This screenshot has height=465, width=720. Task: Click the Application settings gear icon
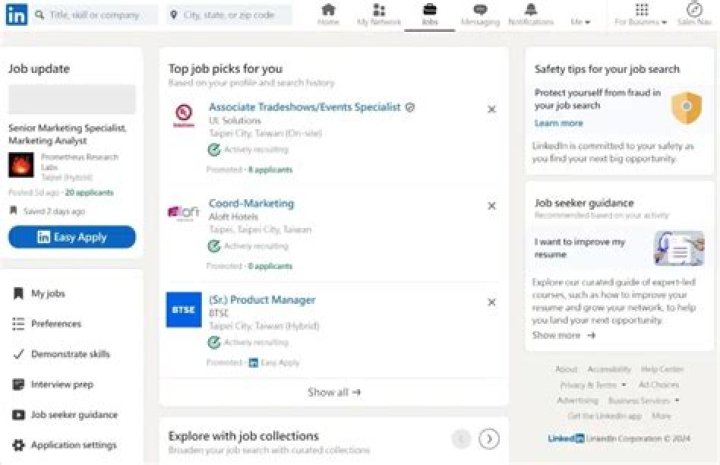[x=18, y=445]
